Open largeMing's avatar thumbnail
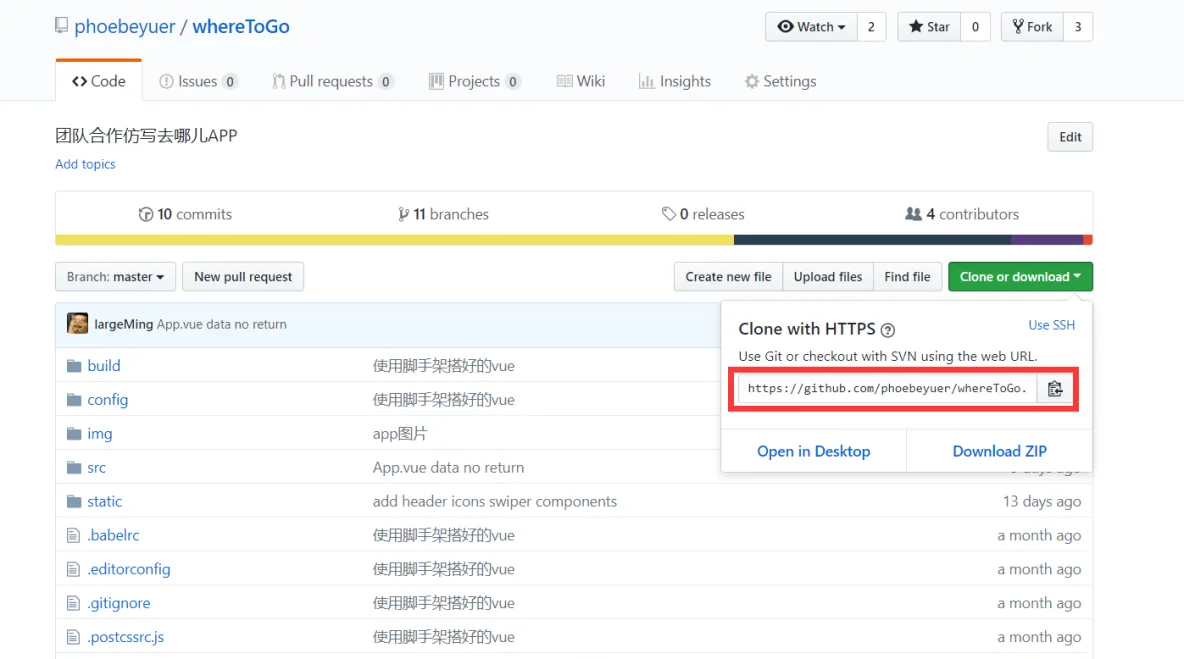1184x659 pixels. [77, 324]
